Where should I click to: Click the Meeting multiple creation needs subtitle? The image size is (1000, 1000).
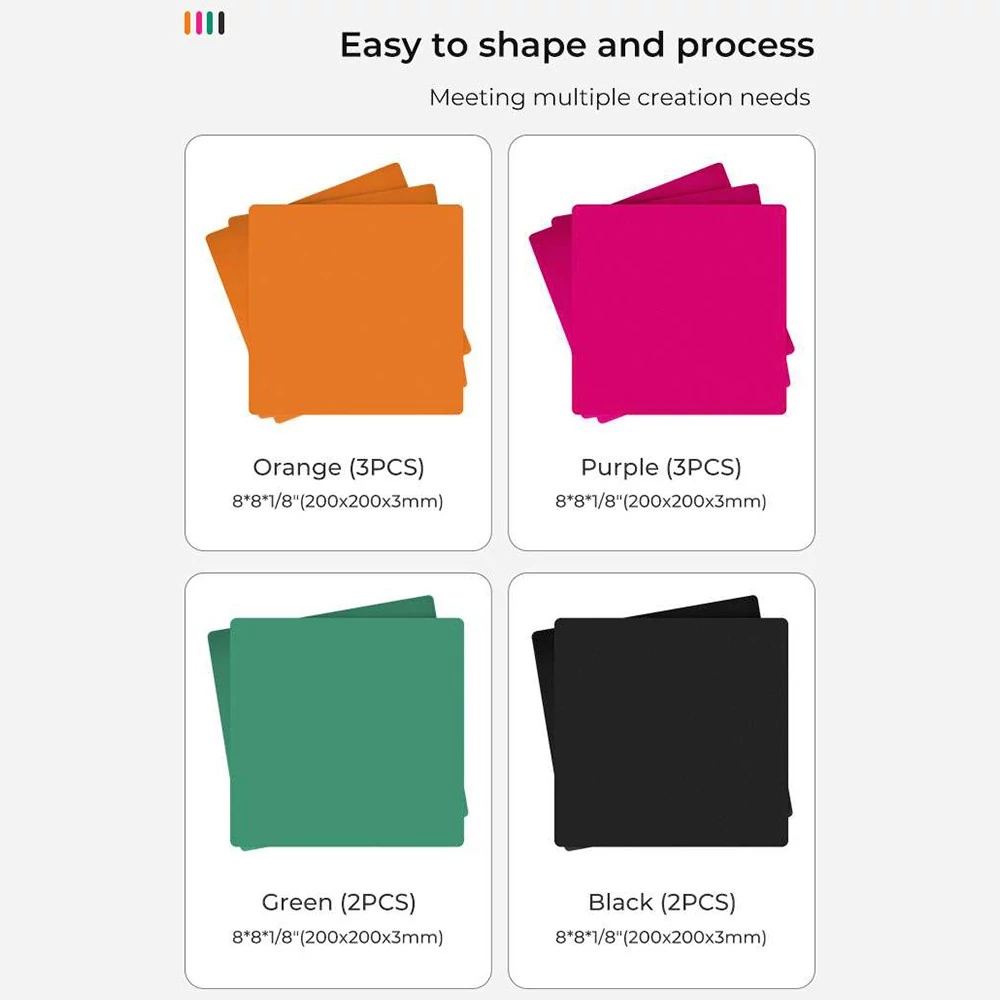(x=620, y=98)
